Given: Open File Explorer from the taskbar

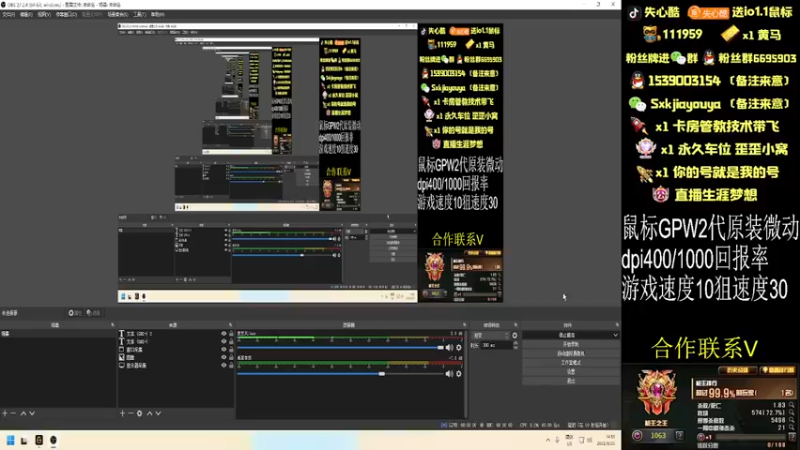Looking at the screenshot, I should pyautogui.click(x=24, y=440).
